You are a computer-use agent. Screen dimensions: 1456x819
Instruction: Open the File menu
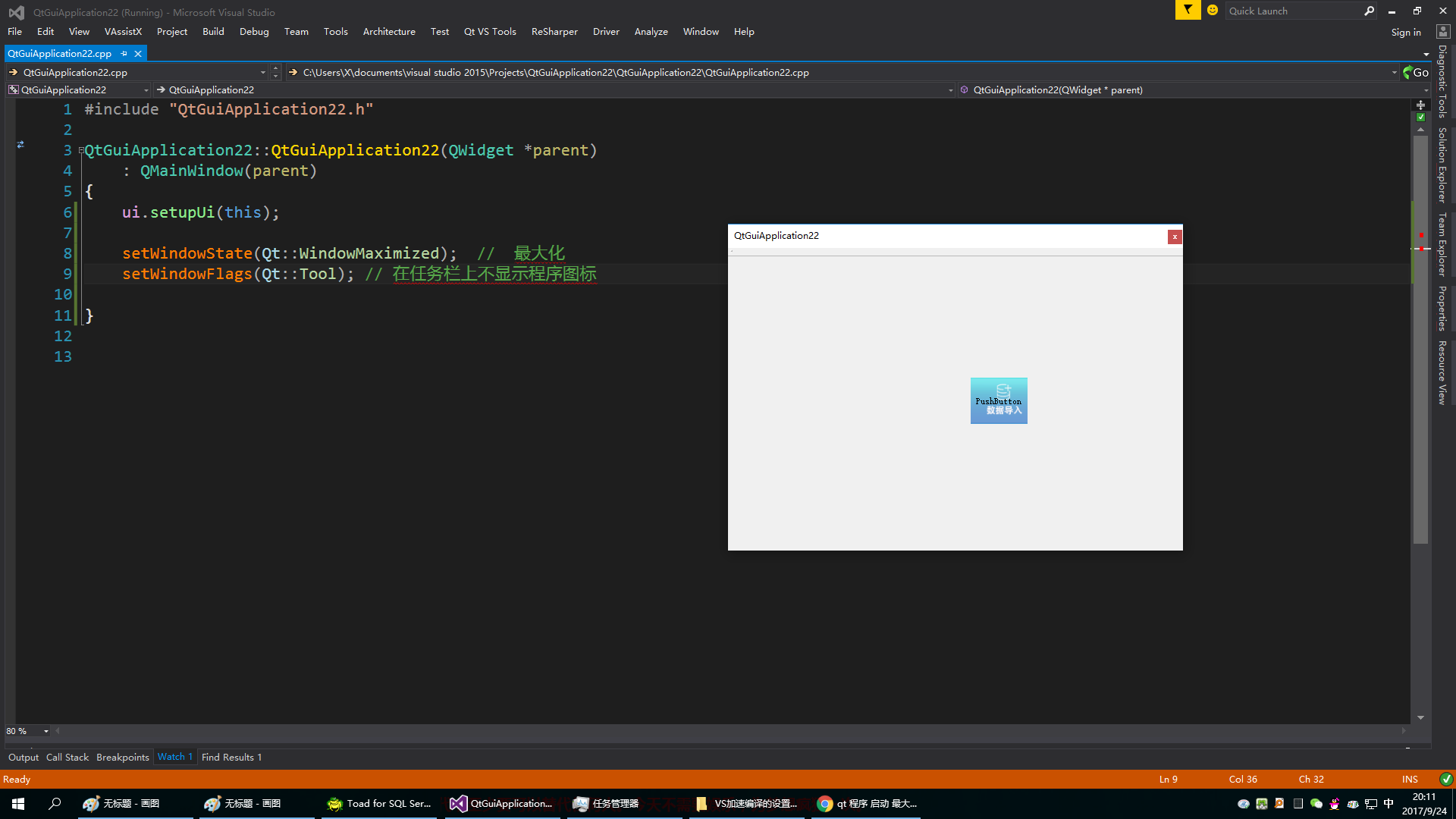click(x=14, y=32)
